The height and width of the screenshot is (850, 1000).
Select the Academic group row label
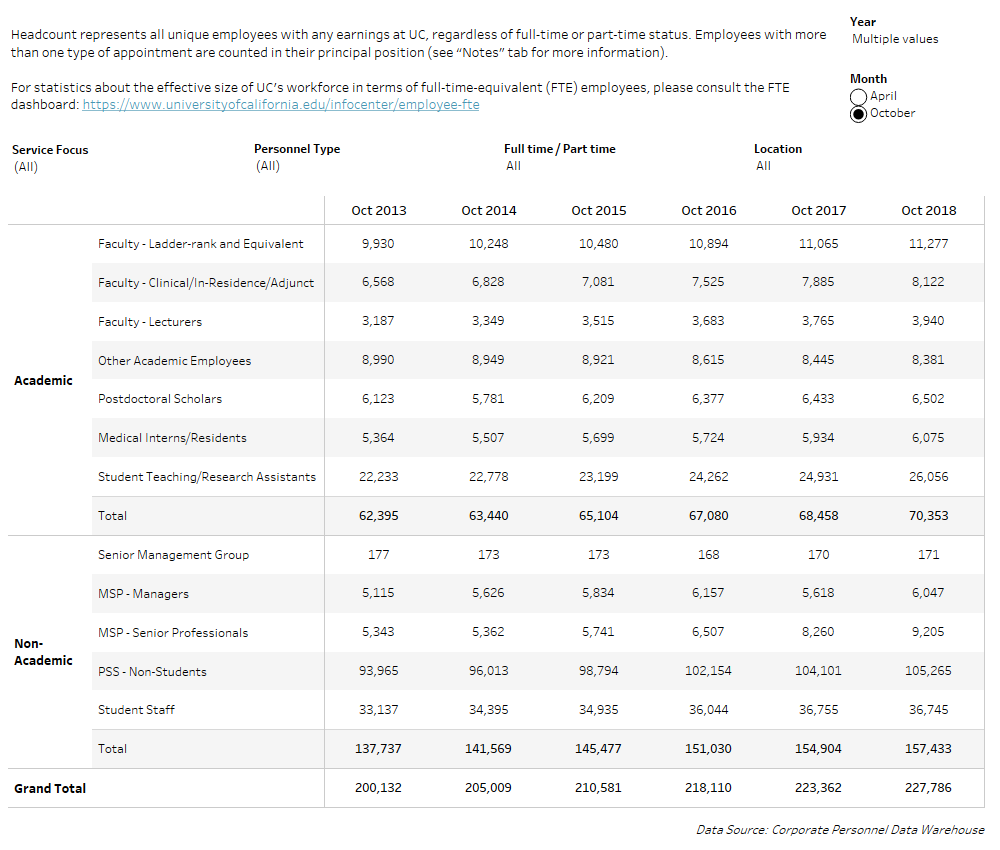point(43,380)
